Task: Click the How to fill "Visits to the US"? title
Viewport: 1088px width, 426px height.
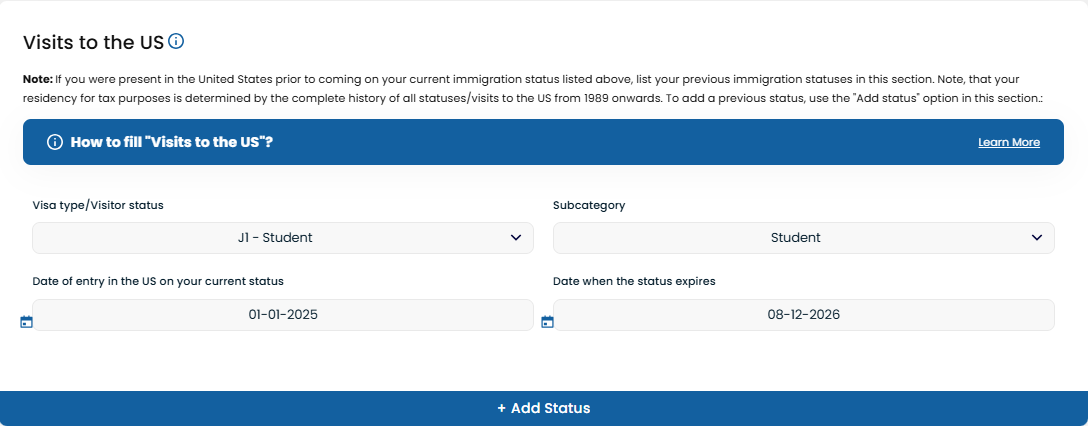Action: [x=171, y=142]
